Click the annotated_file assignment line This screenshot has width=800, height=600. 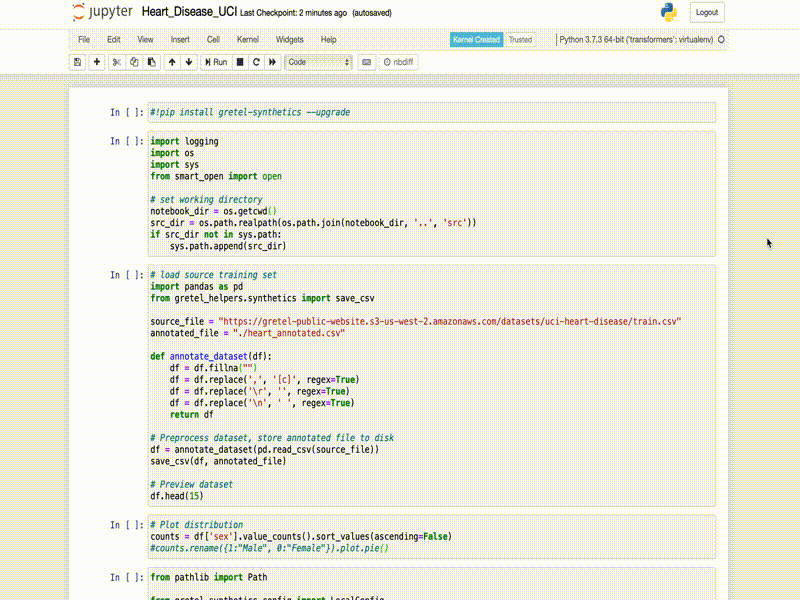247,333
